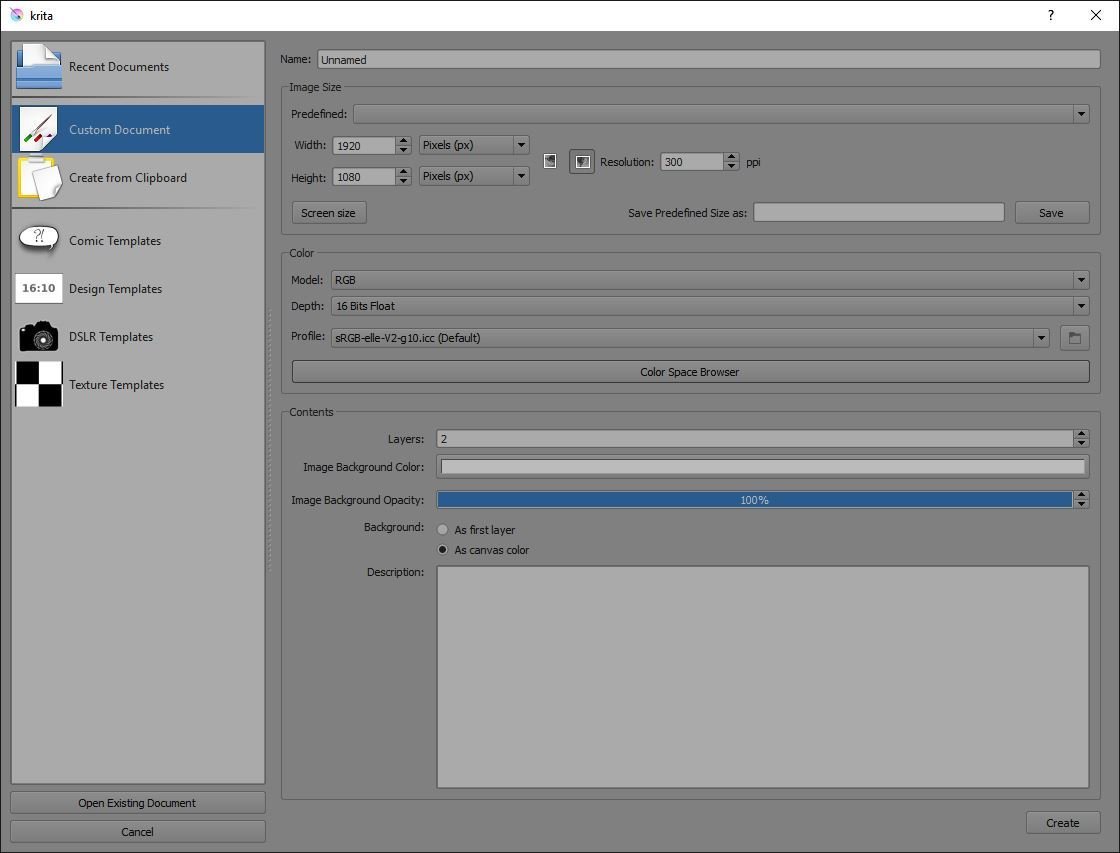Decrease the Layers count
The width and height of the screenshot is (1120, 853).
tap(1081, 443)
